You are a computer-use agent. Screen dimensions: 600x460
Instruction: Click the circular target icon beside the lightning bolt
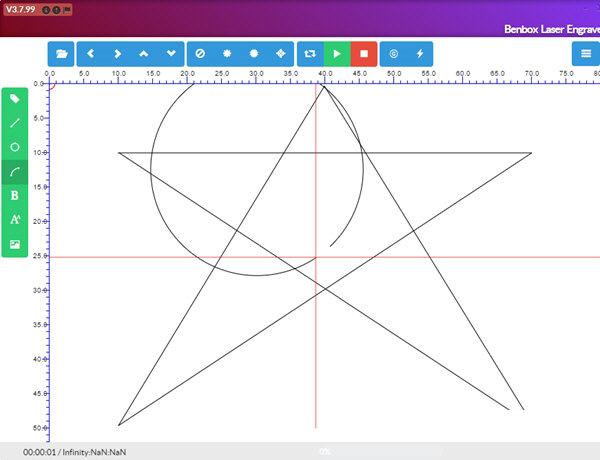coord(393,53)
